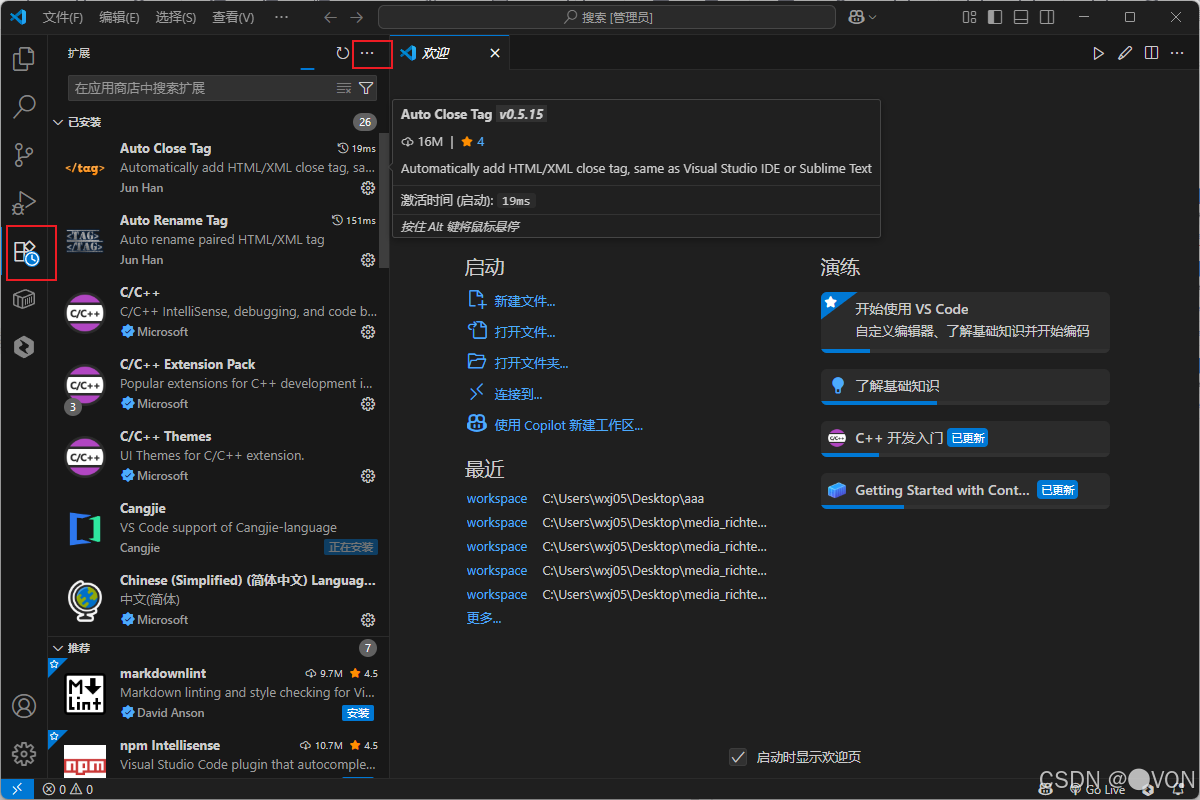Open editor more actions menu
This screenshot has height=800, width=1200.
click(x=1178, y=53)
